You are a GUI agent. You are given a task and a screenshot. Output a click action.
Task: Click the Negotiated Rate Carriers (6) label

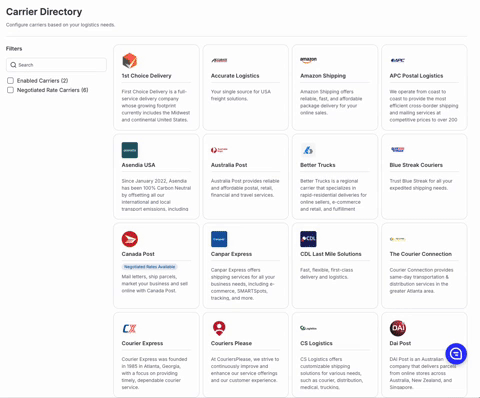[x=53, y=90]
